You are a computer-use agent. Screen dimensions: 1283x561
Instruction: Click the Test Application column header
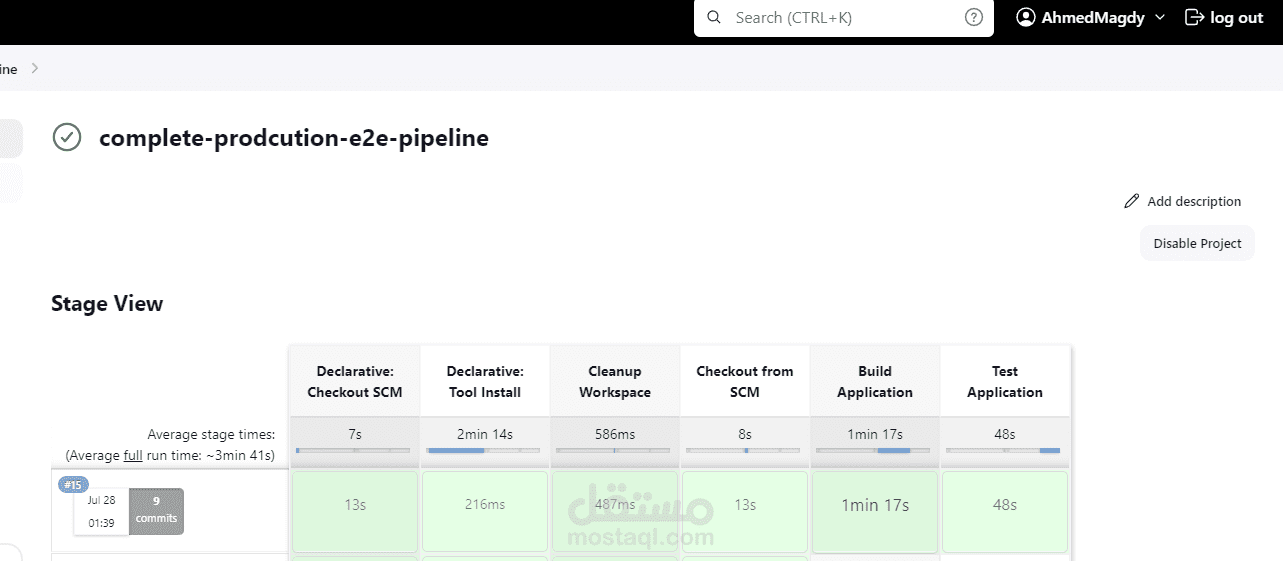(x=1005, y=382)
